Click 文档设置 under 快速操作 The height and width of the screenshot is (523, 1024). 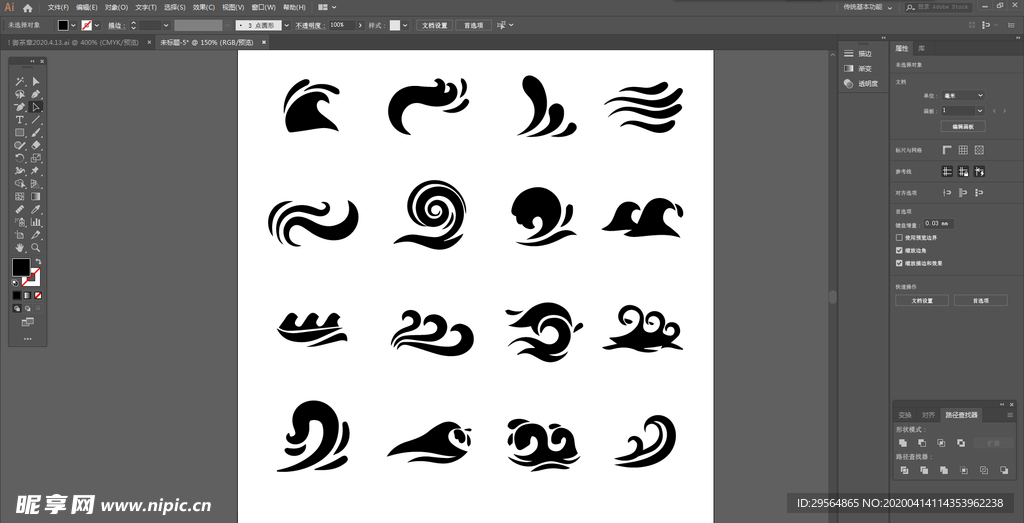(921, 300)
